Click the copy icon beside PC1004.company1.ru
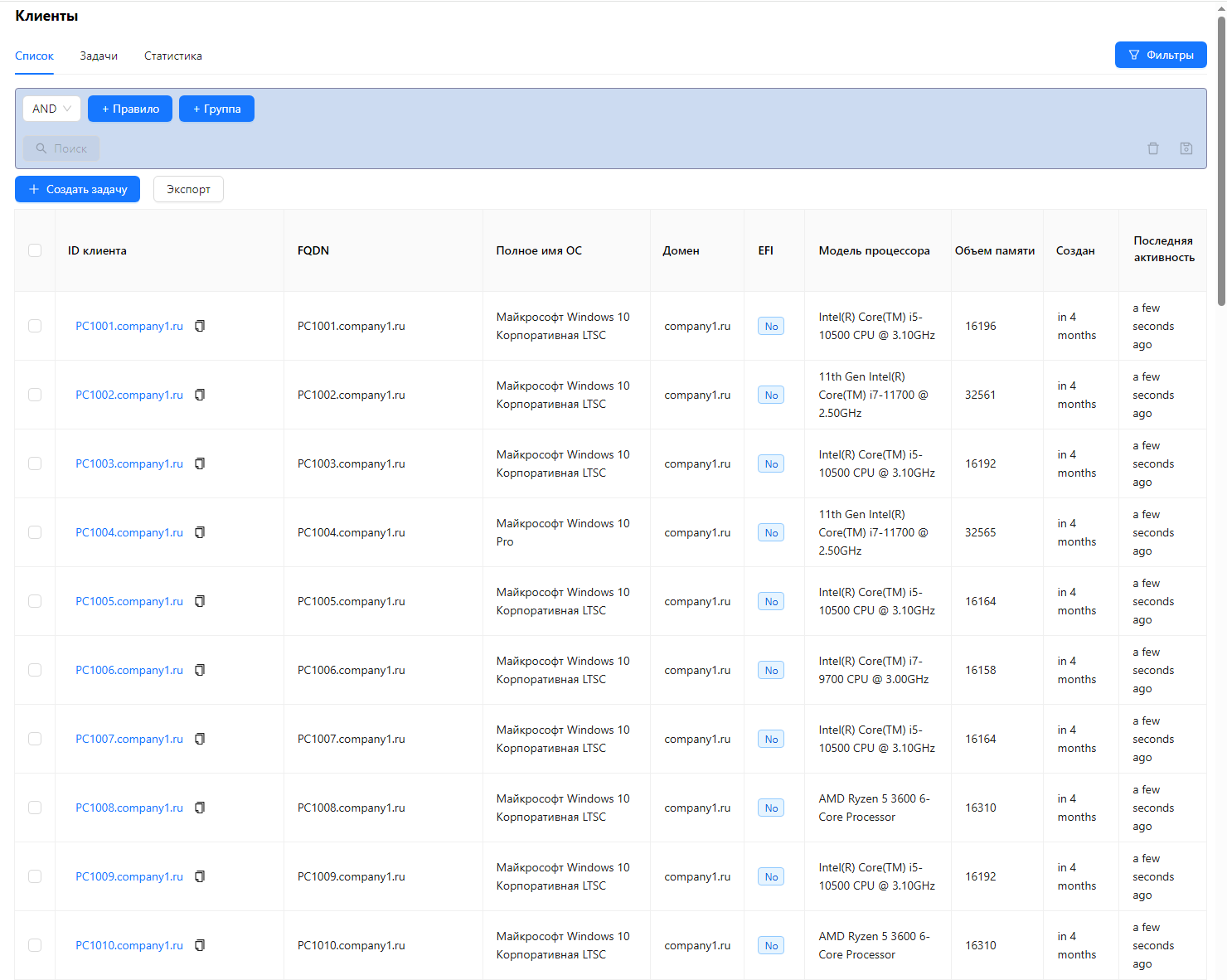 (200, 532)
